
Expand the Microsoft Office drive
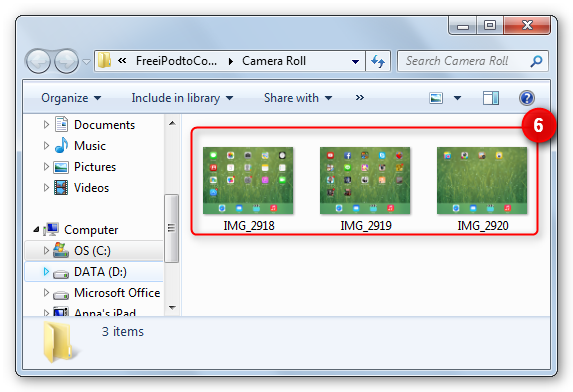pyautogui.click(x=46, y=292)
